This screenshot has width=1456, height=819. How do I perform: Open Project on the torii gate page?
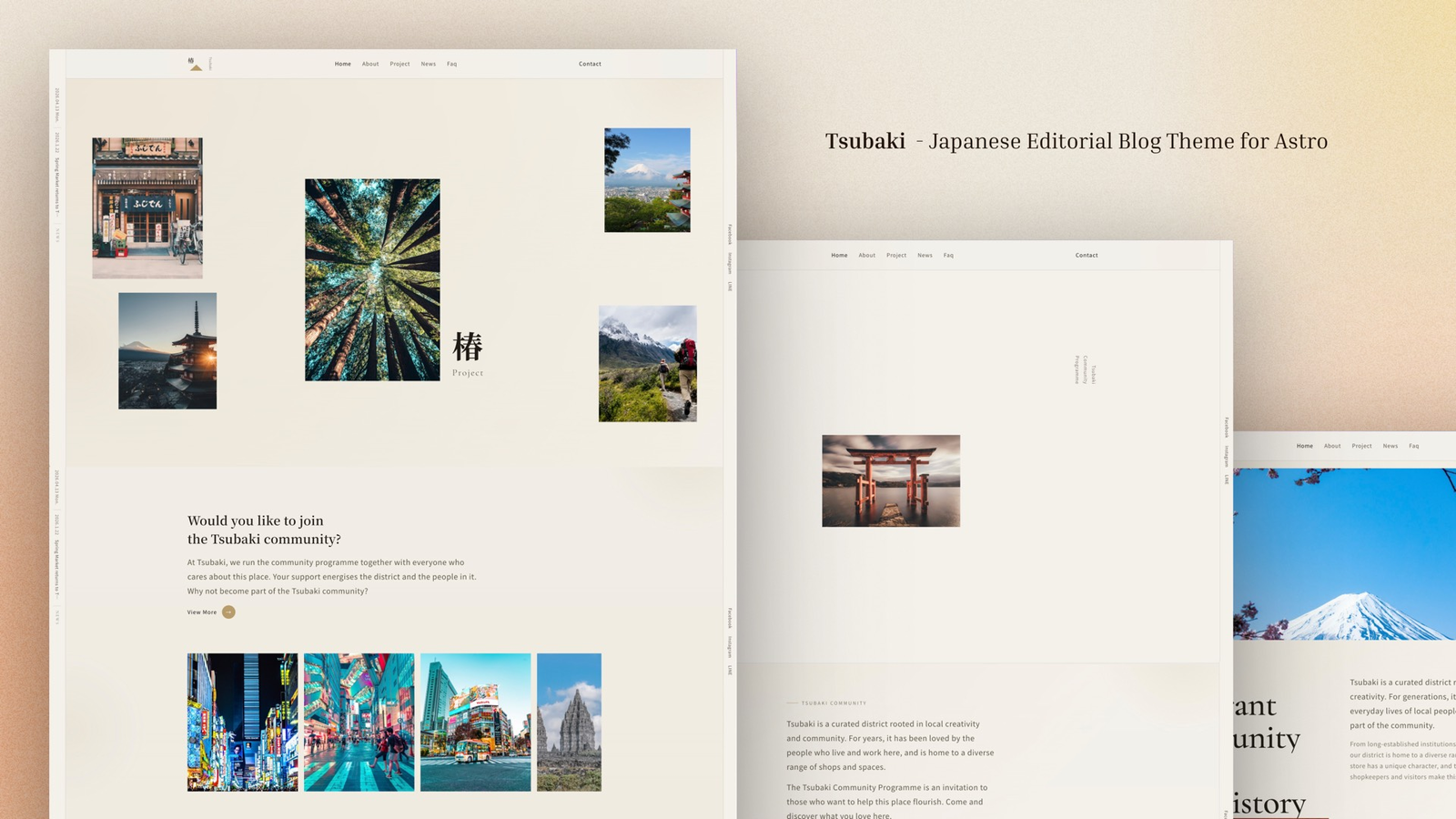896,256
